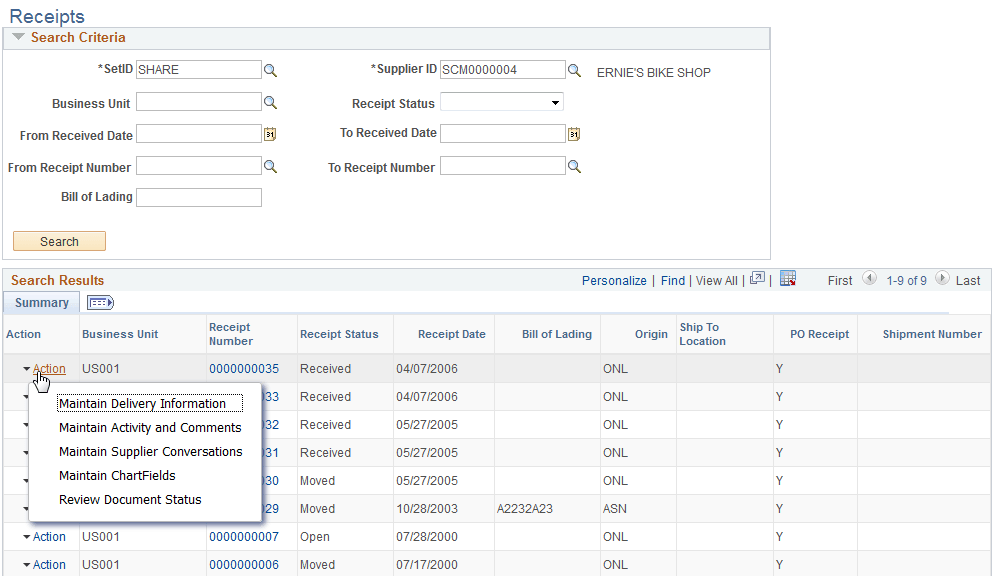
Task: Open the To Receipt Number lookup
Action: coord(574,165)
